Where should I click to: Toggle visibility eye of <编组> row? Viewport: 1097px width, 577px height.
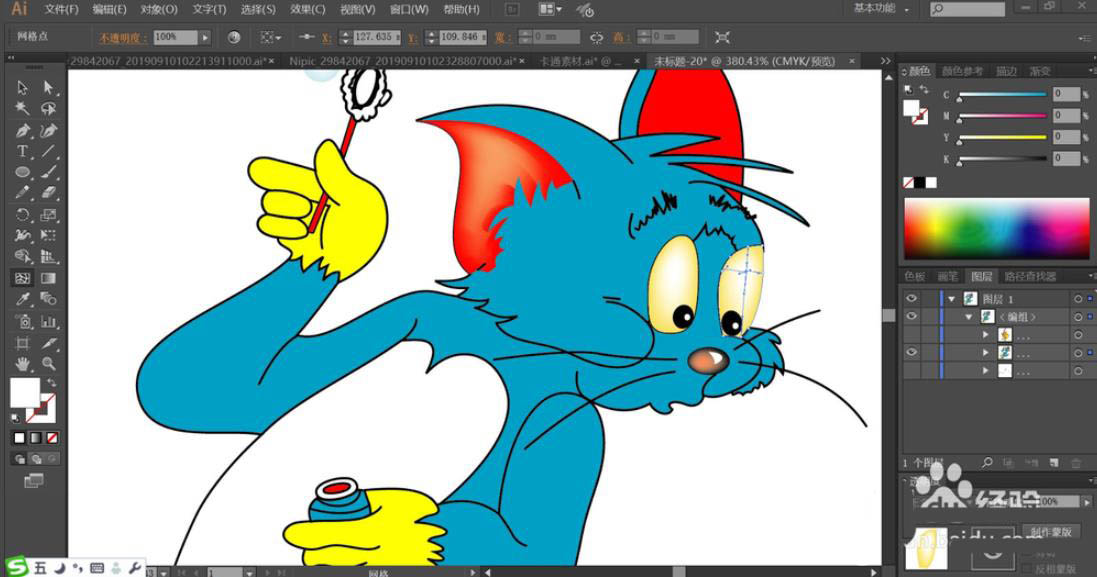tap(911, 317)
